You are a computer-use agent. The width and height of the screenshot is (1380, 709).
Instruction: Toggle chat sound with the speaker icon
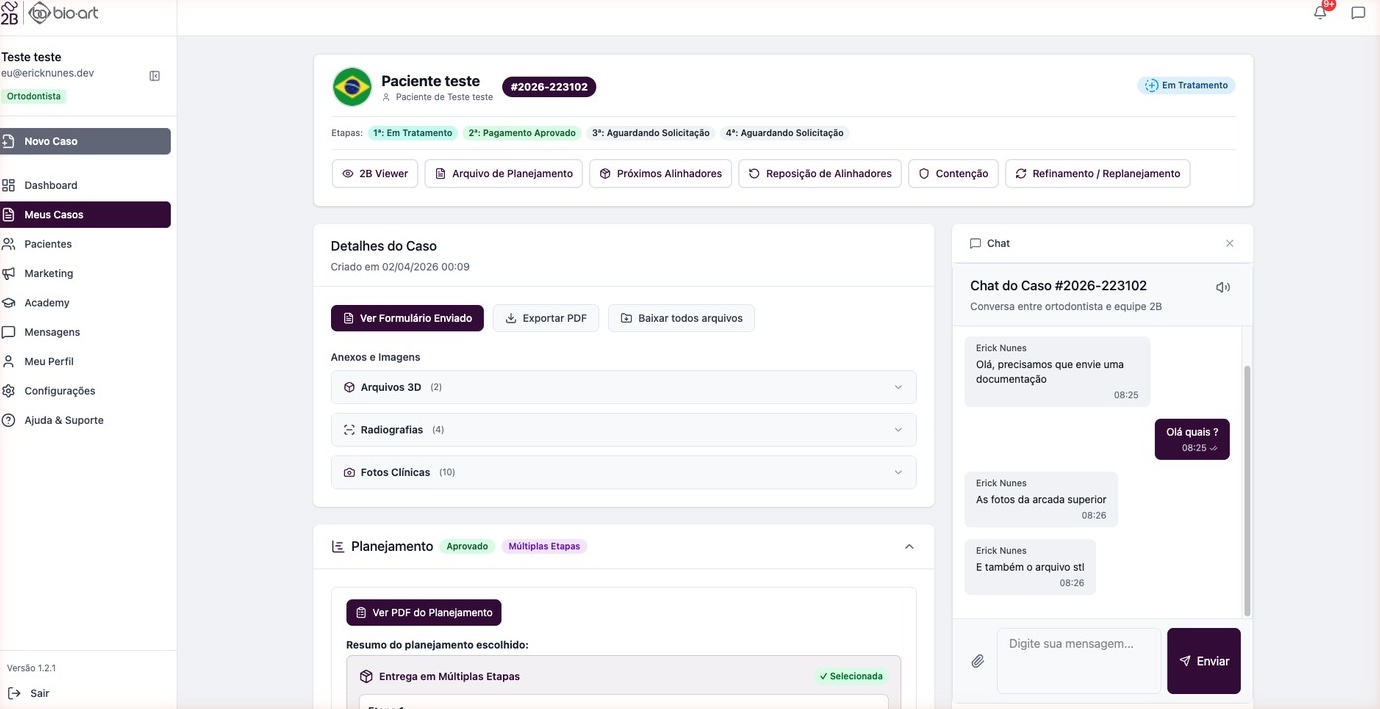[1223, 287]
